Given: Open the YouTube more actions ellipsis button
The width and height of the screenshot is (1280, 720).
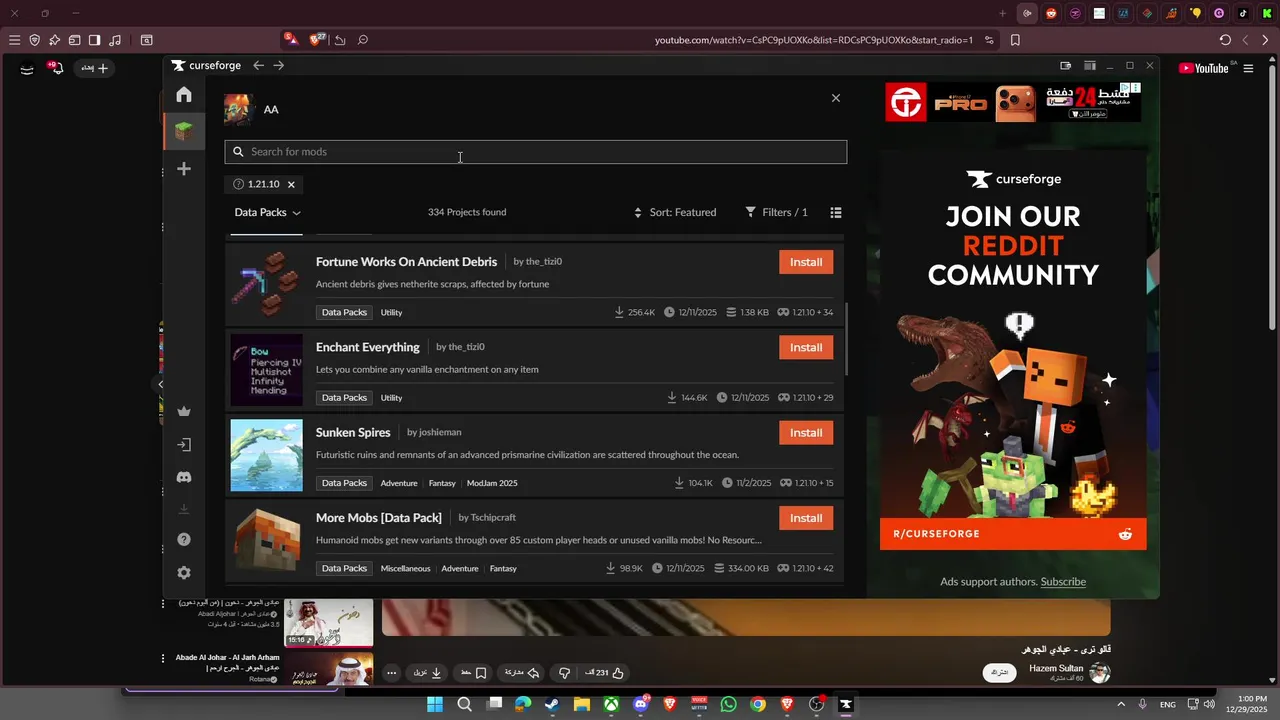Looking at the screenshot, I should (392, 673).
